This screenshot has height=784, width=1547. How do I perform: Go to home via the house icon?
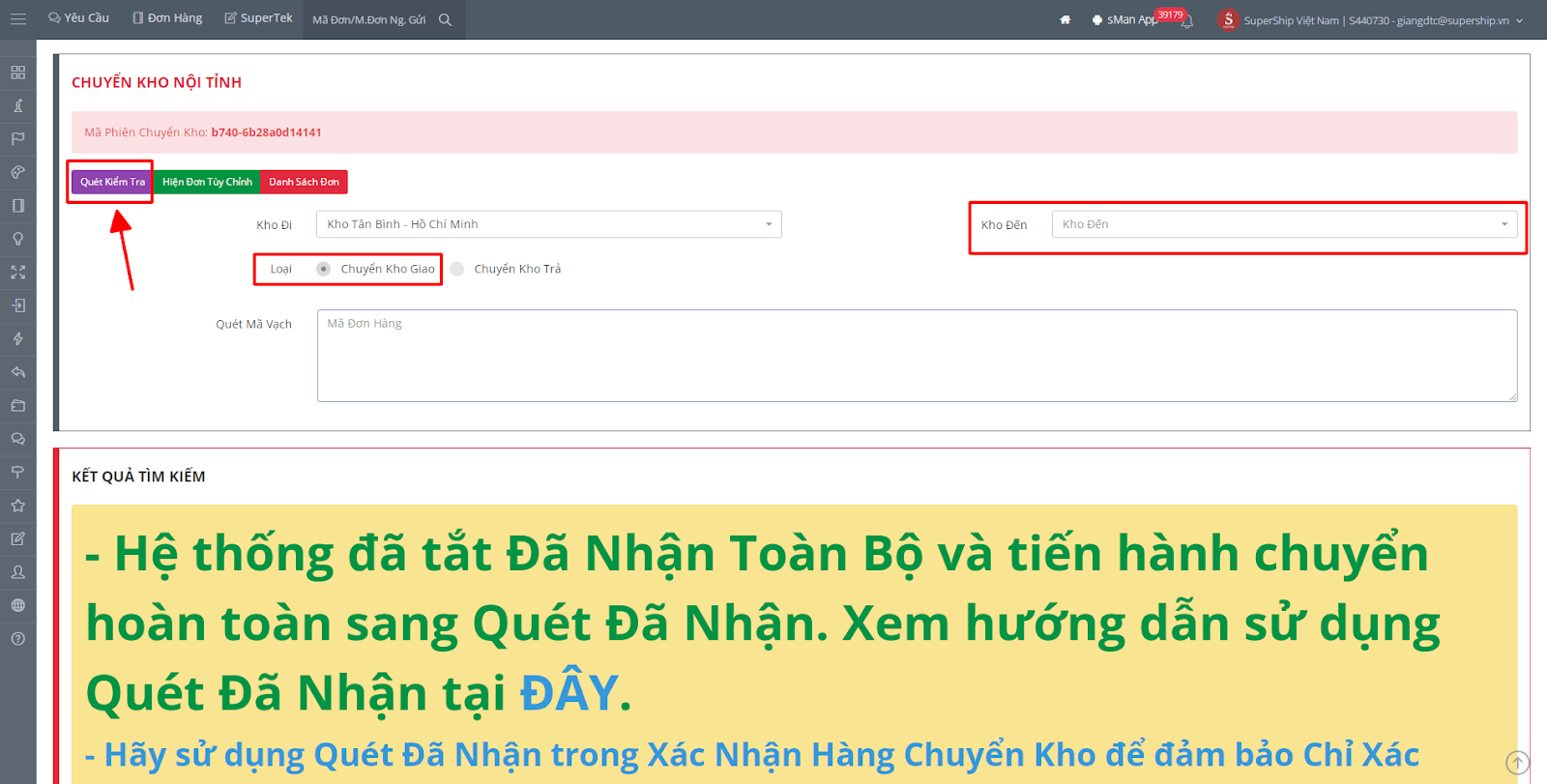pyautogui.click(x=1065, y=19)
